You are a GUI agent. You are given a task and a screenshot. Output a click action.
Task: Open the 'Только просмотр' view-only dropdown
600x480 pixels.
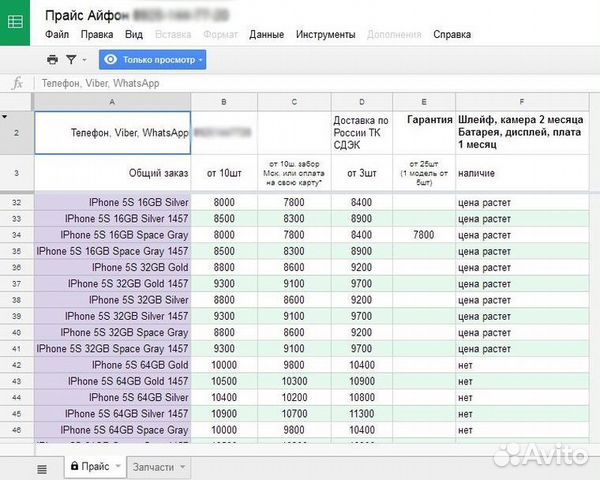coord(152,60)
